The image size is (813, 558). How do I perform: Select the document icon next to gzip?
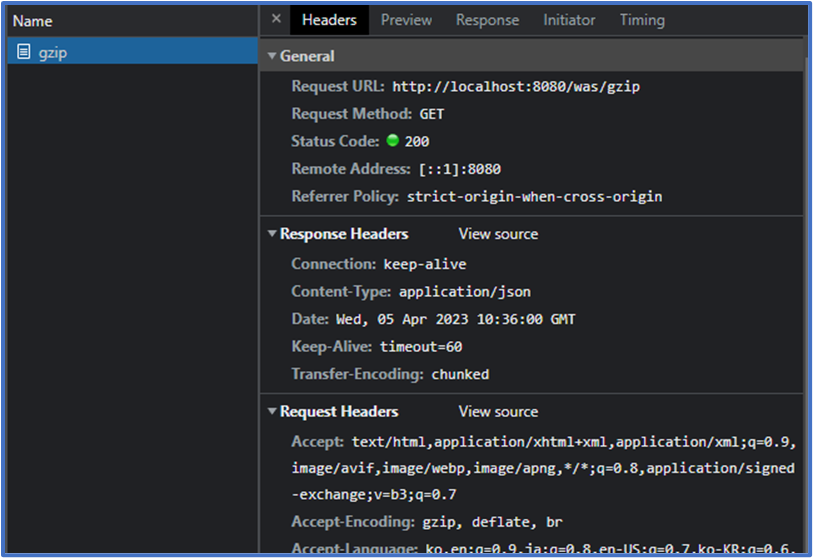pos(23,51)
